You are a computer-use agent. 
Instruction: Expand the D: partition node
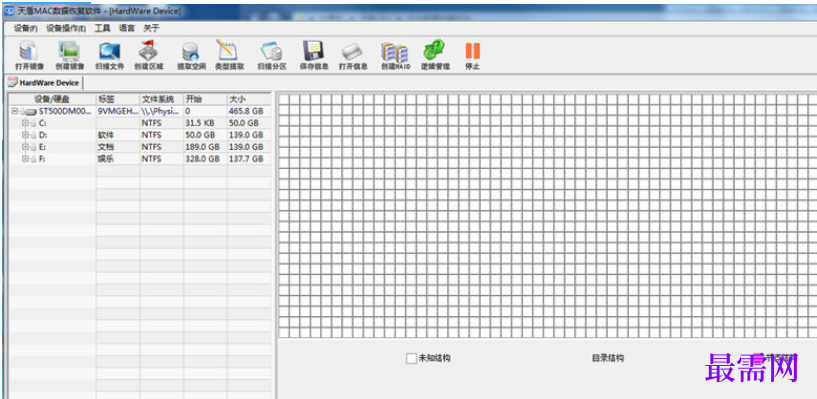tap(24, 135)
